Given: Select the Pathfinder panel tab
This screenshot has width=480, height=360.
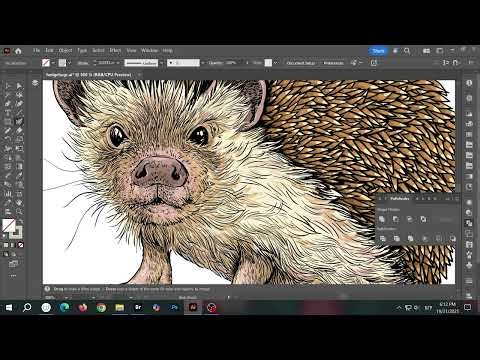Looking at the screenshot, I should 399,199.
